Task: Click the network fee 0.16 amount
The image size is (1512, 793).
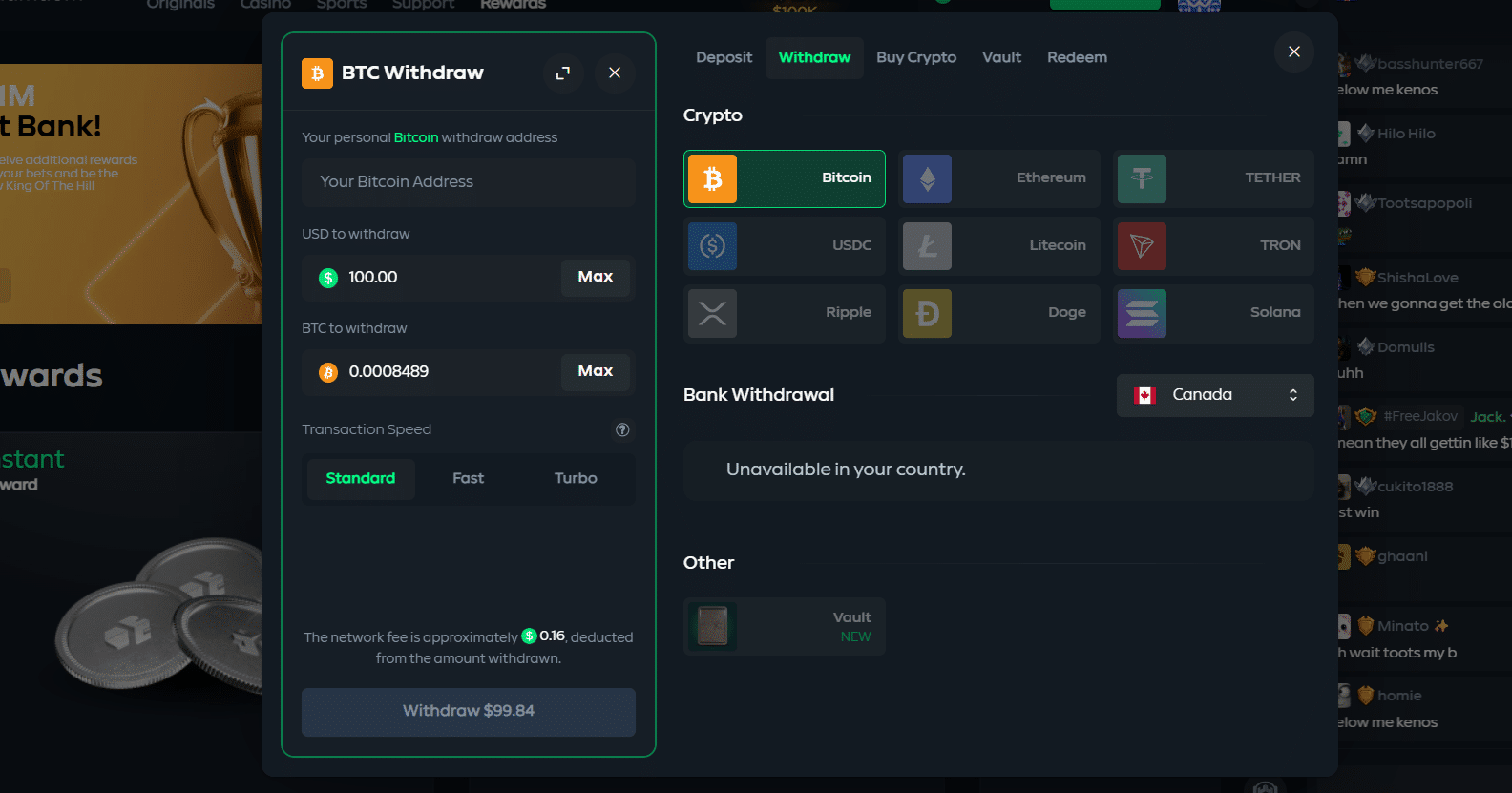Action: (552, 636)
